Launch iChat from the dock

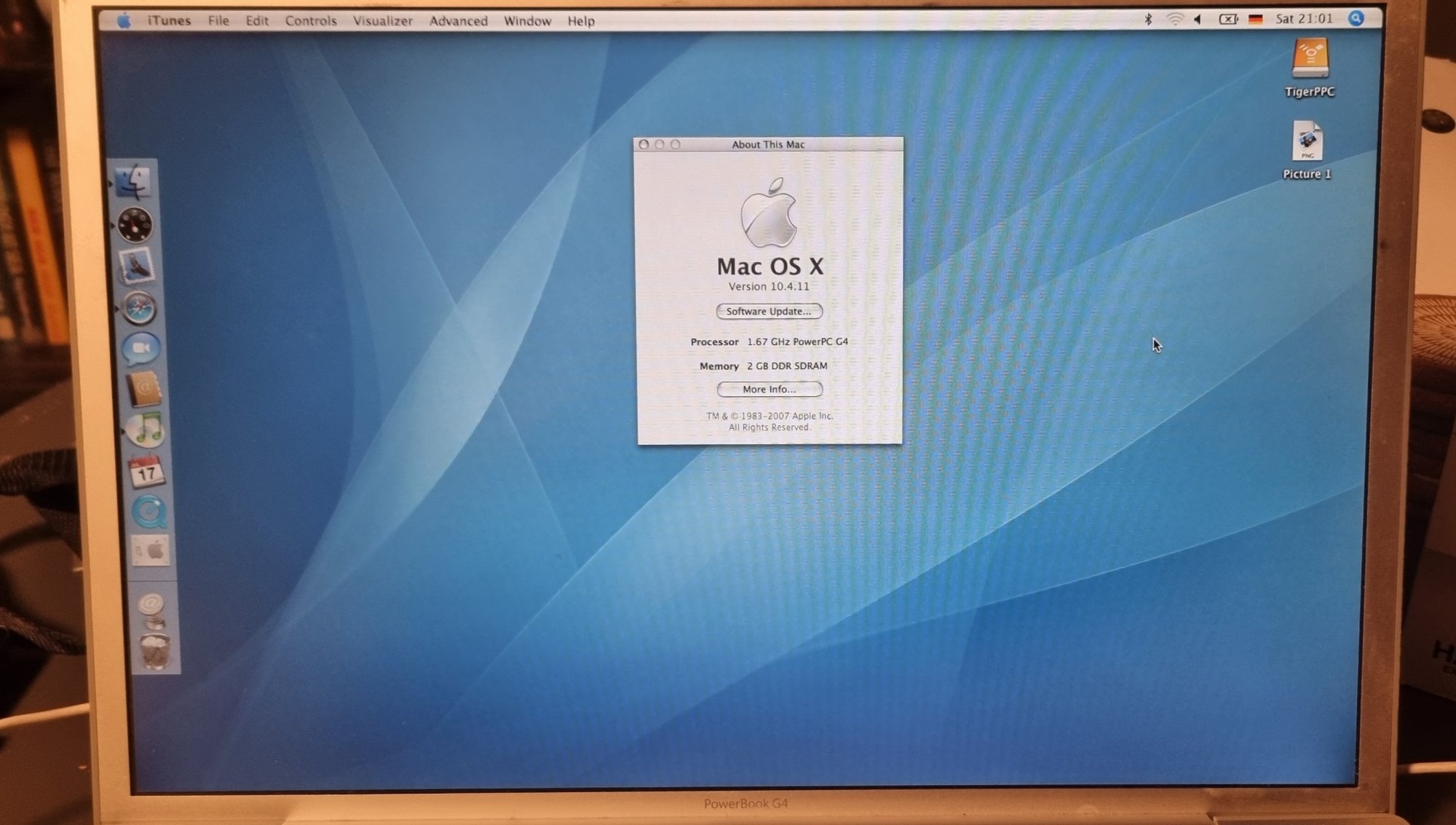click(141, 349)
